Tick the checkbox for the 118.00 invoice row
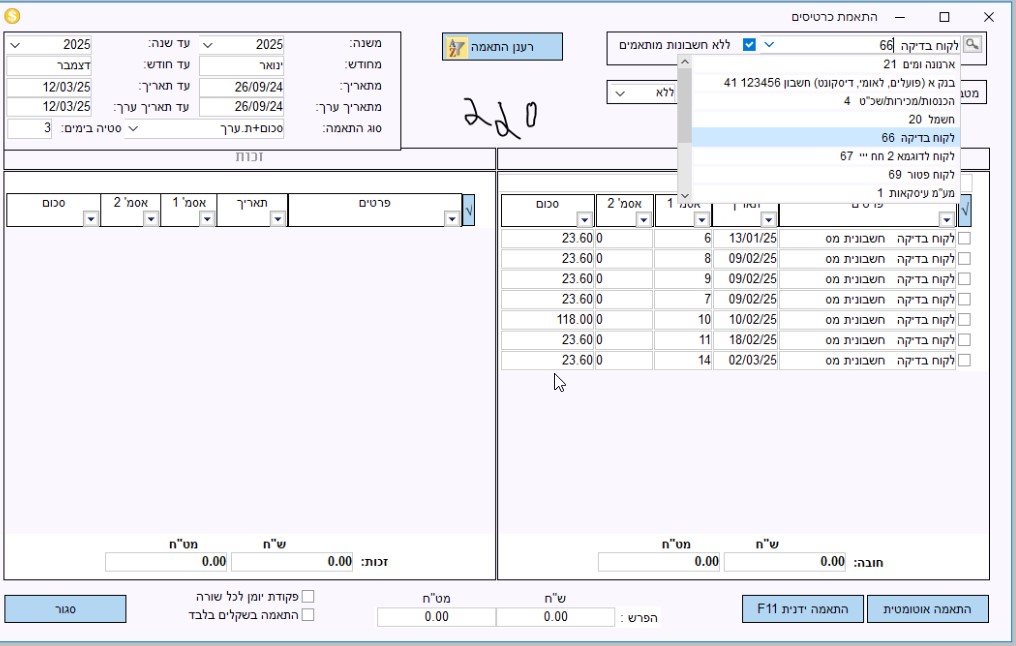 (964, 320)
